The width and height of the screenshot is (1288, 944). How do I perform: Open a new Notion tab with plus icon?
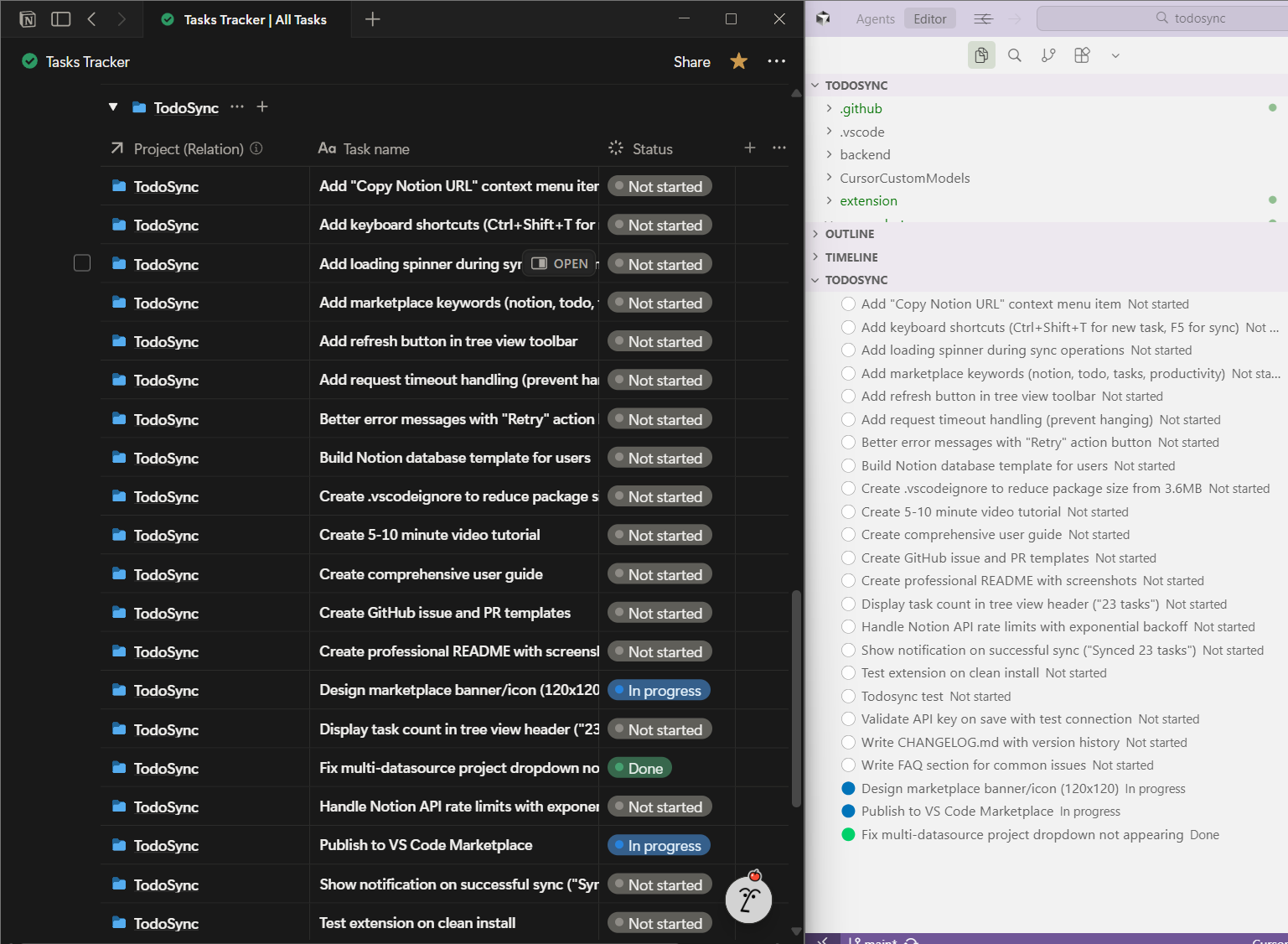coord(373,18)
